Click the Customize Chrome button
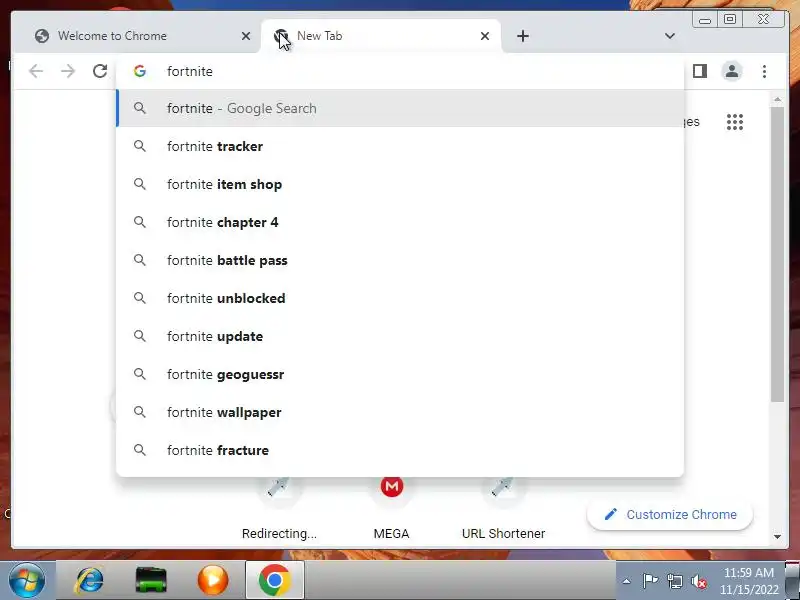The width and height of the screenshot is (800, 600). (x=670, y=514)
